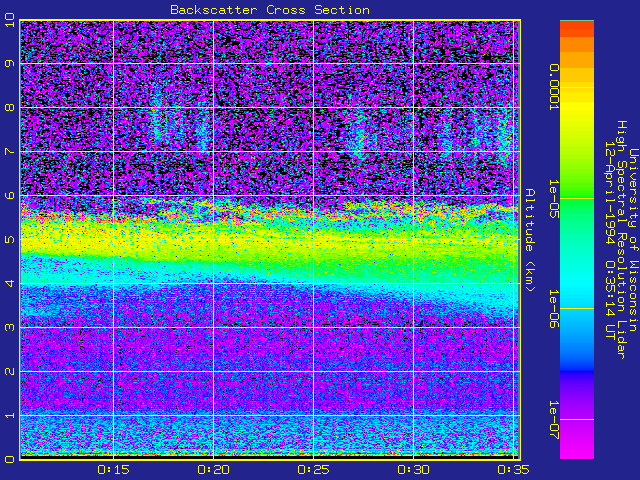The width and height of the screenshot is (640, 480).
Task: Click the '12-April-1994 0:35:14 UT' timestamp
Action: [x=610, y=240]
